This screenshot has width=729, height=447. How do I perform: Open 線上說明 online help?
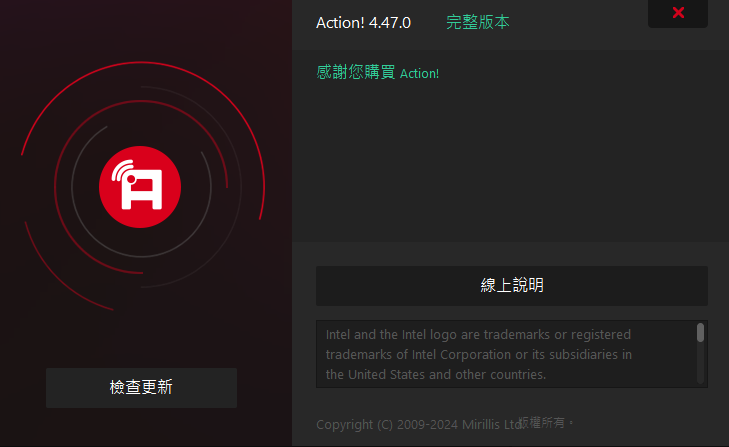point(511,286)
